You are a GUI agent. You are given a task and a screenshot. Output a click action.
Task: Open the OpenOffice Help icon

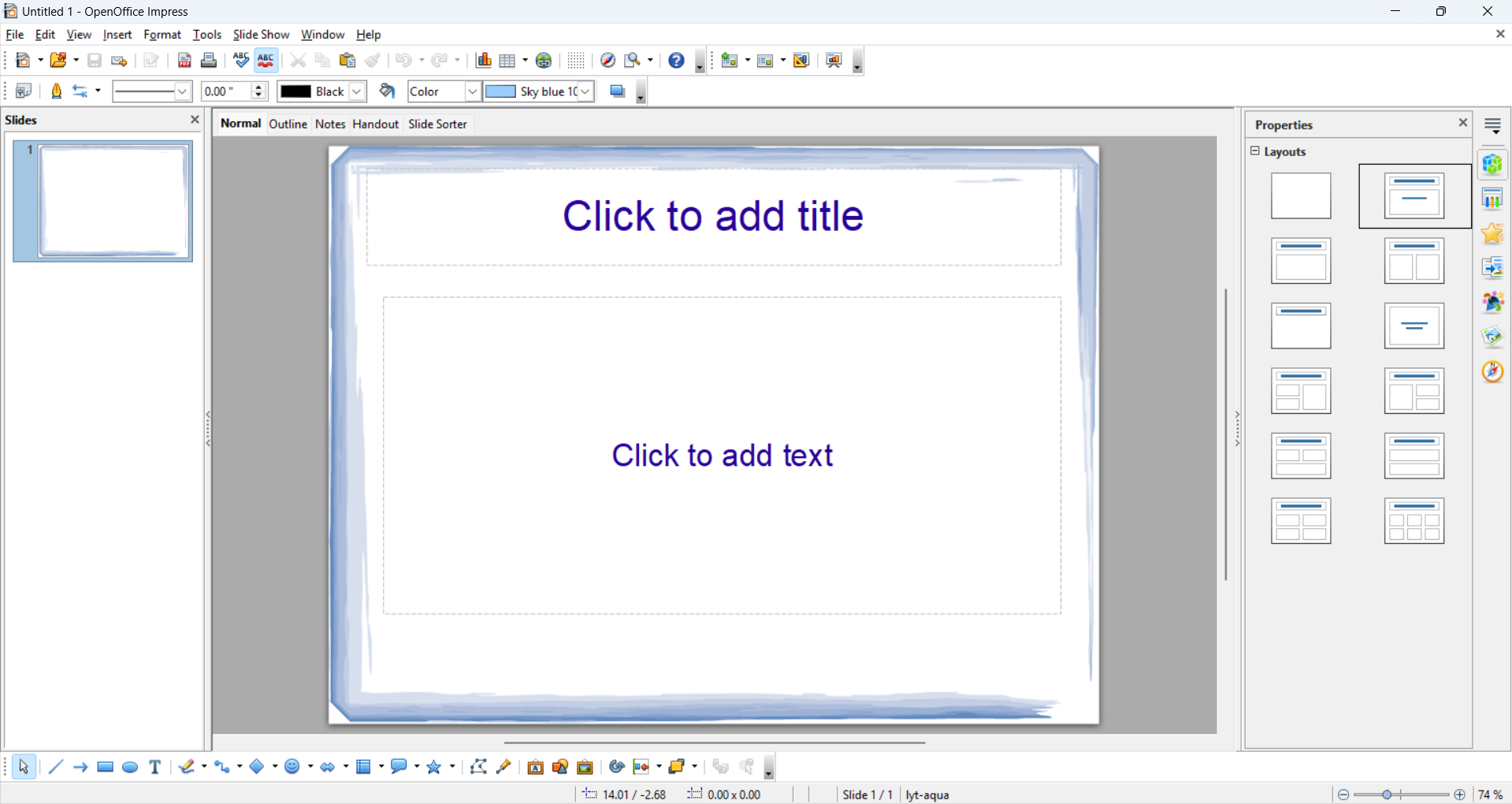(677, 61)
